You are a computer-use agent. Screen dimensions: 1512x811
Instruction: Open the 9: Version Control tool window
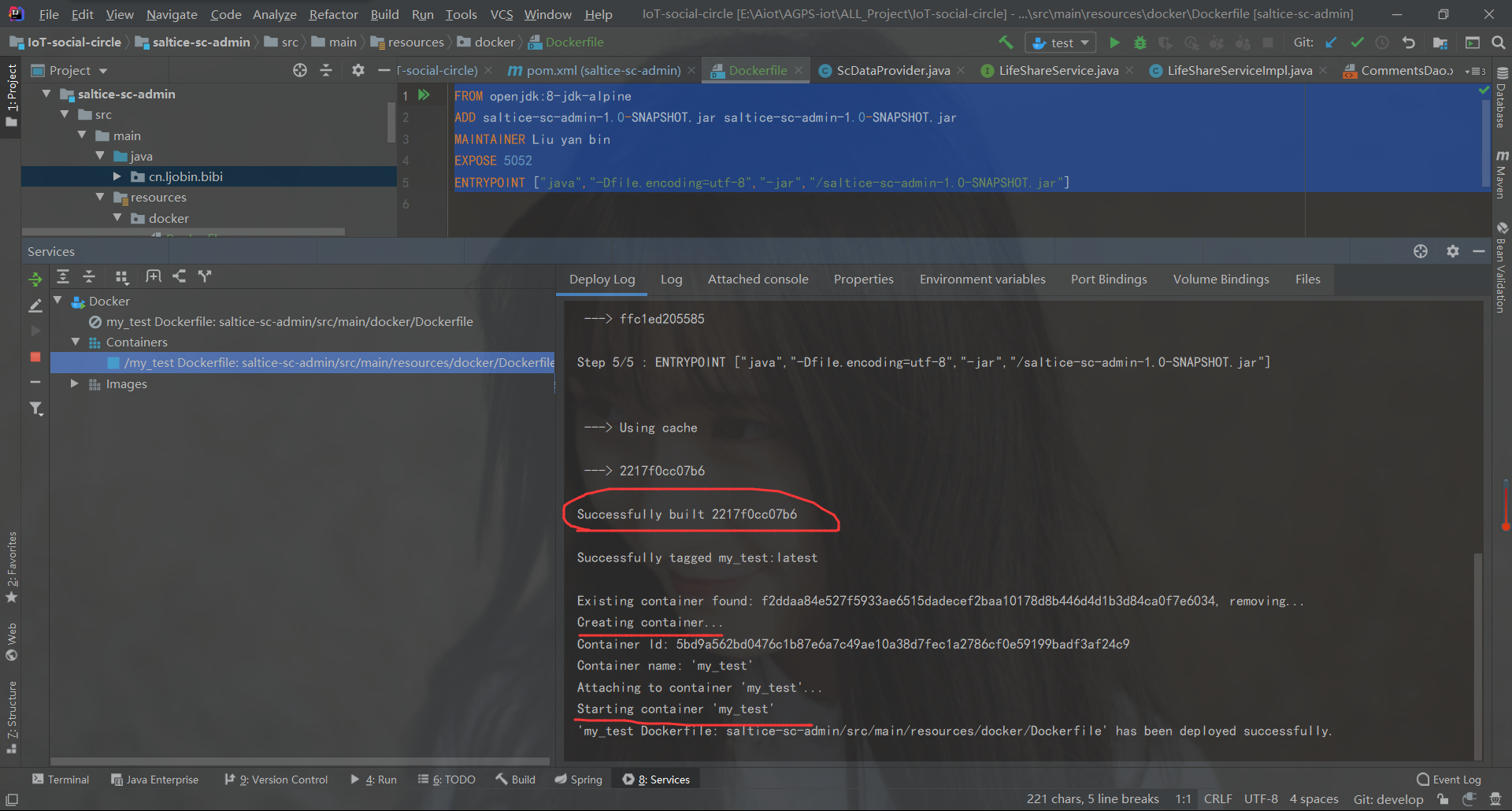coord(276,780)
